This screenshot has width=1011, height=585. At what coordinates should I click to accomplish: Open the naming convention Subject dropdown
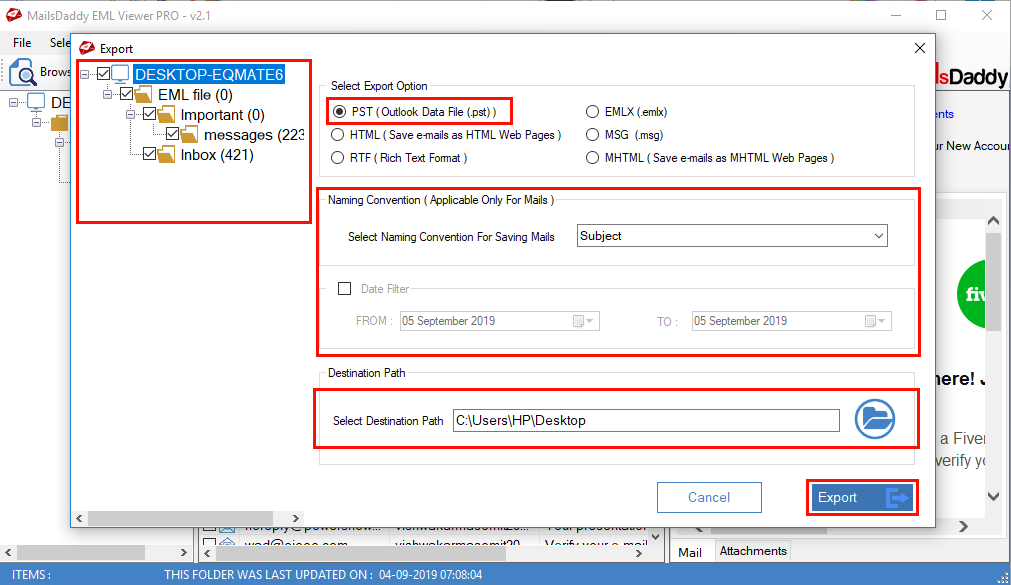click(732, 235)
